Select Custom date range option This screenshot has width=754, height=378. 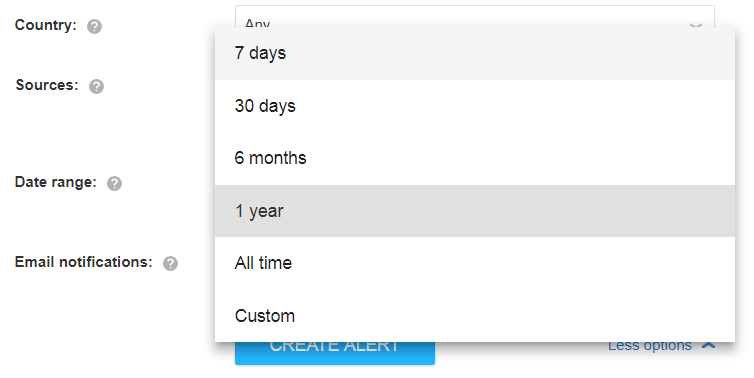click(x=475, y=315)
